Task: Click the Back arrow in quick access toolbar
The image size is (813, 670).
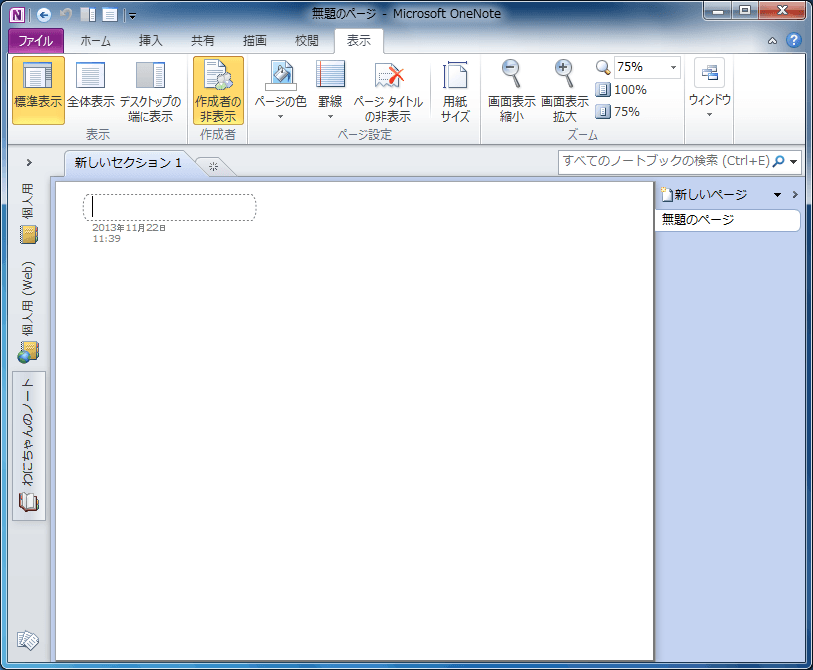Action: [x=44, y=15]
